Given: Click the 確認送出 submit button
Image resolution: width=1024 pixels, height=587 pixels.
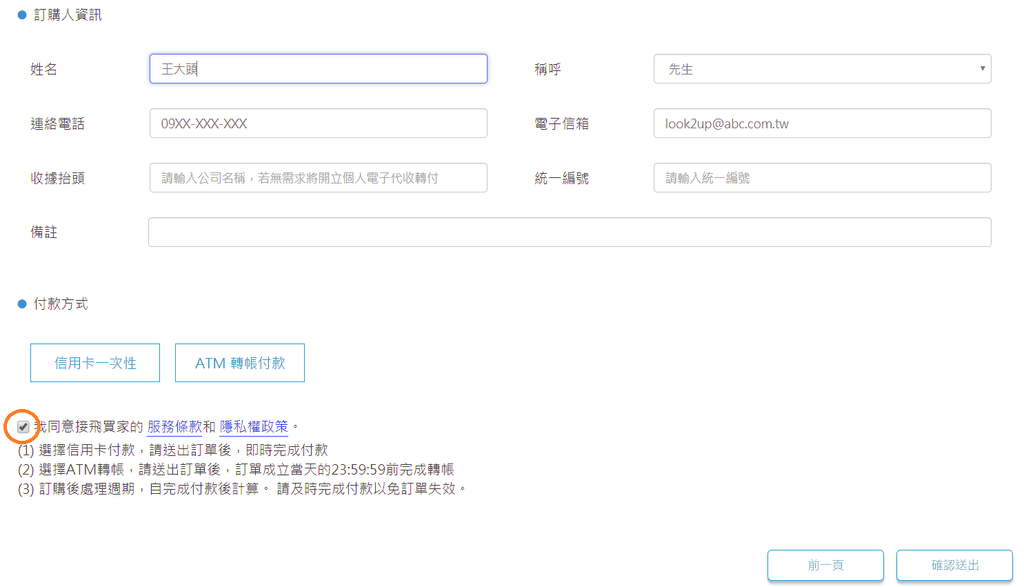Looking at the screenshot, I should coord(954,565).
